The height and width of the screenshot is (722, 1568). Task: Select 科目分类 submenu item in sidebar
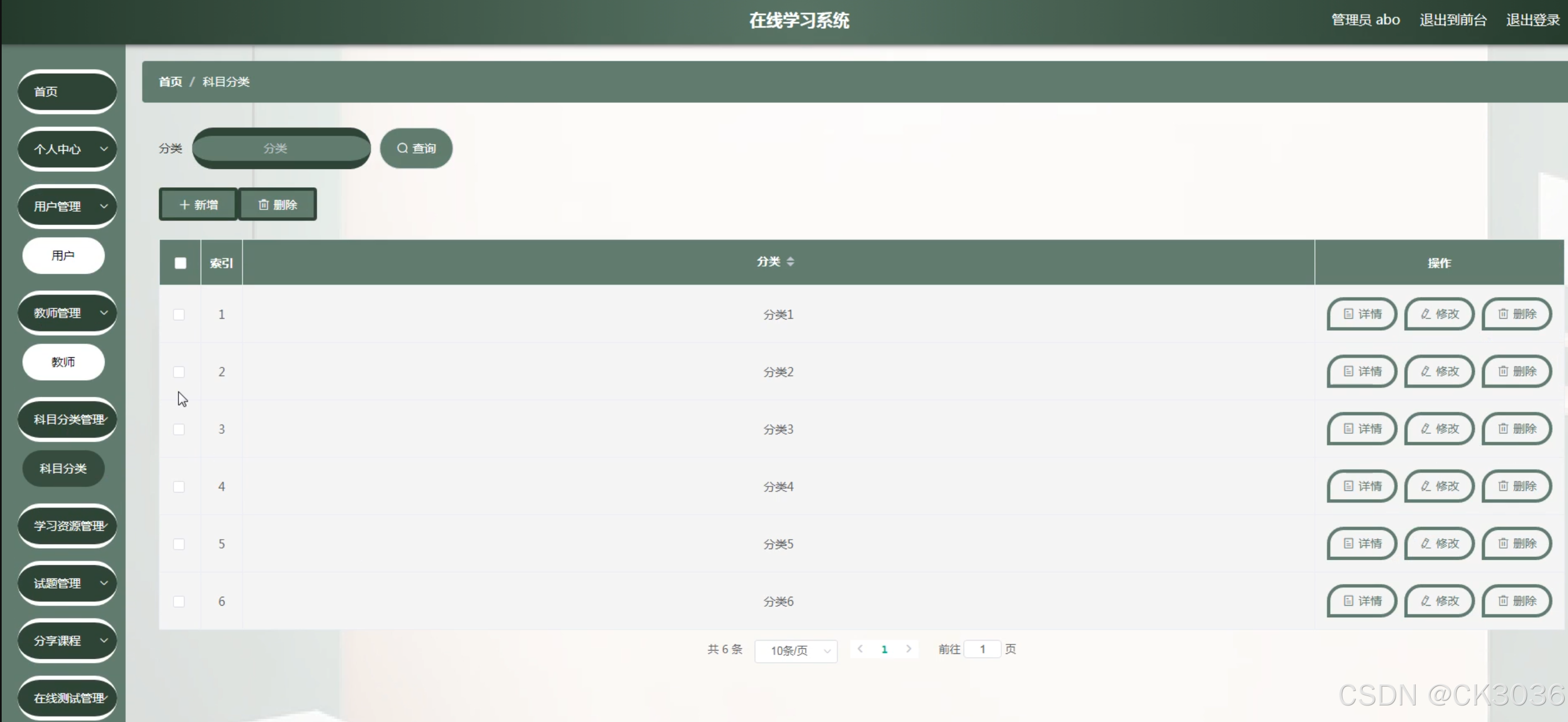pyautogui.click(x=63, y=468)
